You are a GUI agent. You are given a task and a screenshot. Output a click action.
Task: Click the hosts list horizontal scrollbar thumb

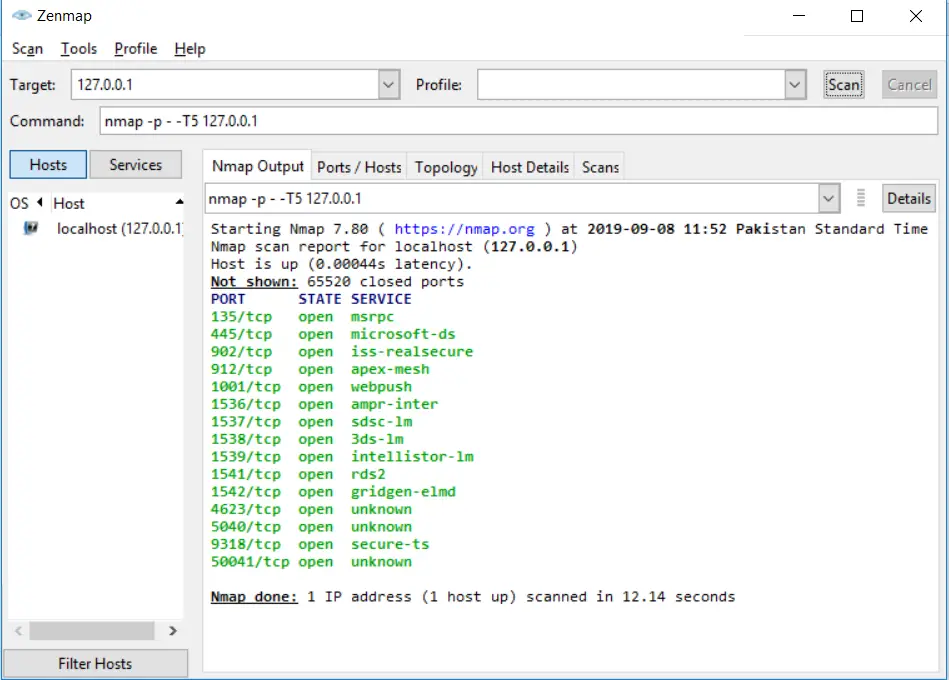click(x=92, y=631)
